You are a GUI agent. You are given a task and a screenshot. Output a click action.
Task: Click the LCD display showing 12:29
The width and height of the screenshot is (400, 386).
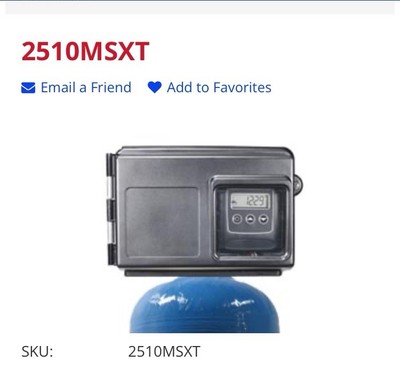(250, 201)
